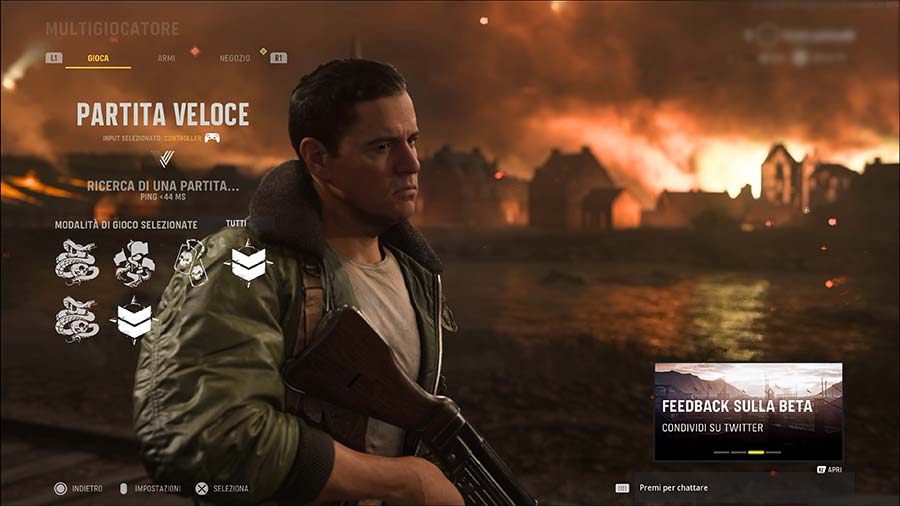Click the yellow highlighted banner page indicator
Viewport: 900px width, 506px height.
point(756,453)
